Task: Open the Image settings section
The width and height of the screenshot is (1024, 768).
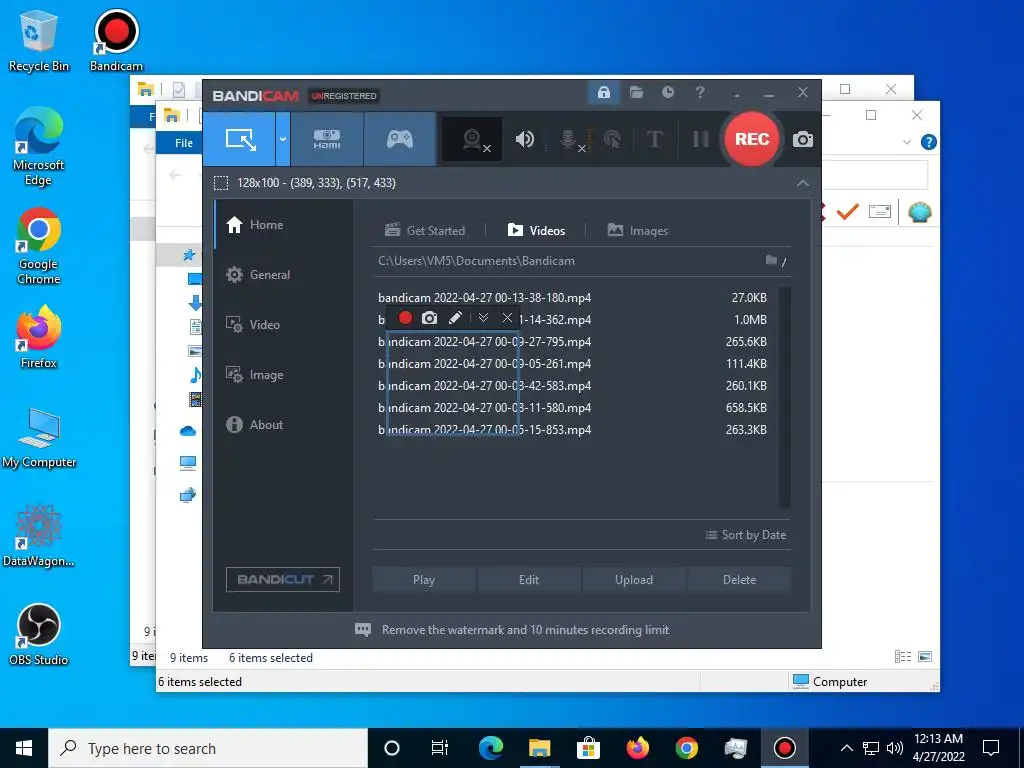Action: [x=283, y=375]
